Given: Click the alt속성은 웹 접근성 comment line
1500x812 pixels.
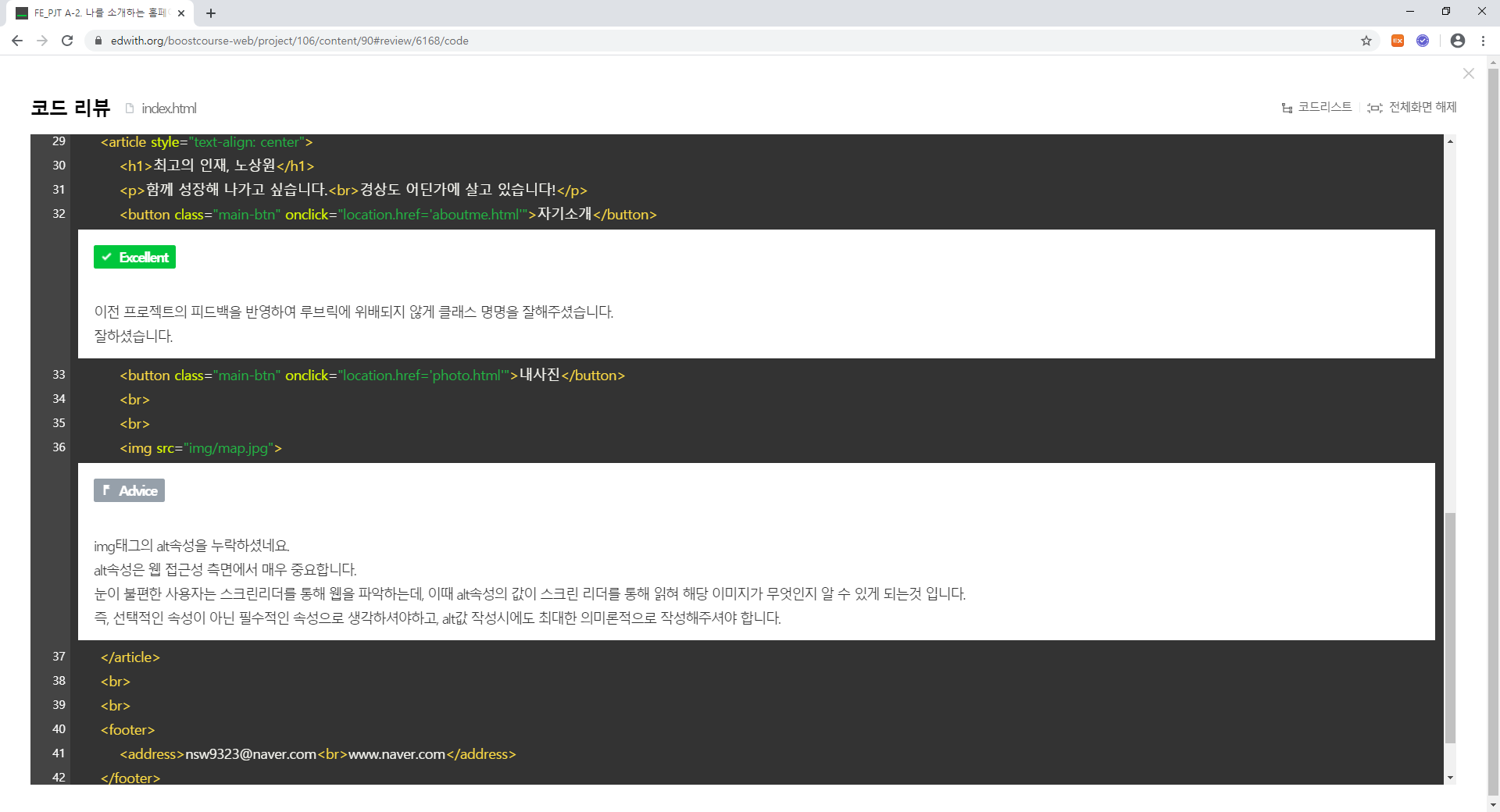Looking at the screenshot, I should pyautogui.click(x=225, y=570).
